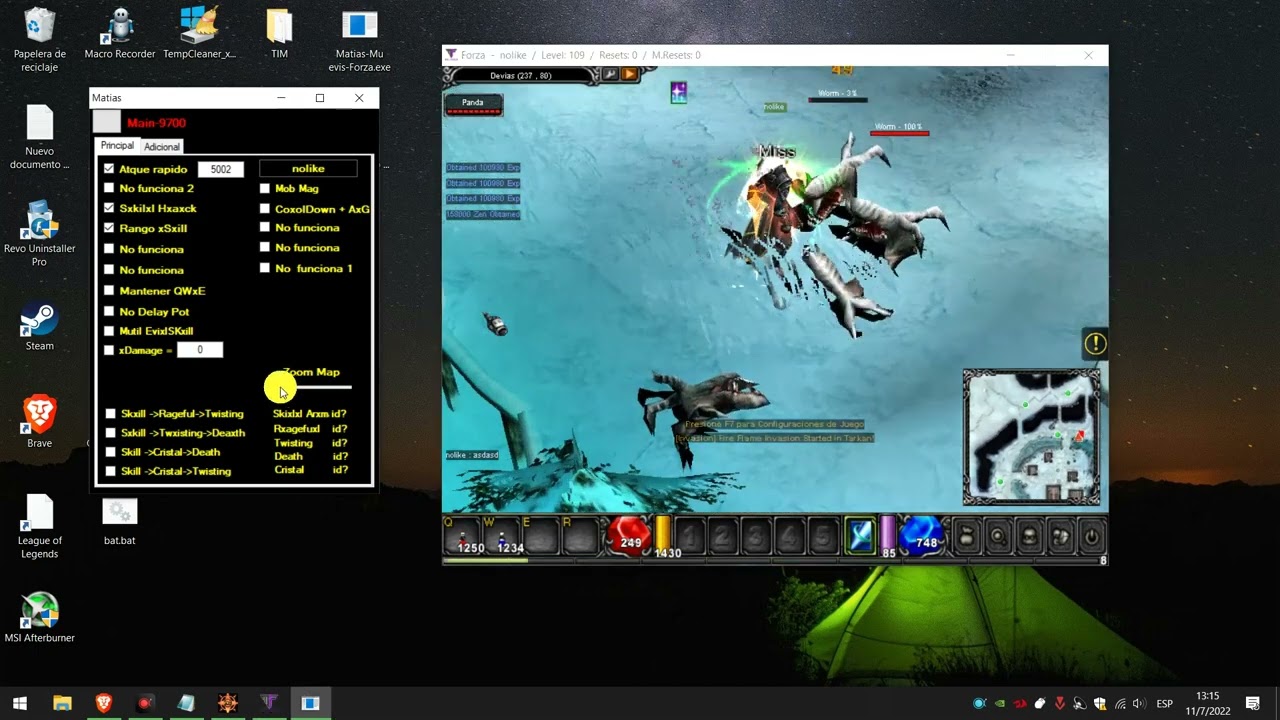
Task: Select the Panda pet status panel
Action: click(473, 104)
